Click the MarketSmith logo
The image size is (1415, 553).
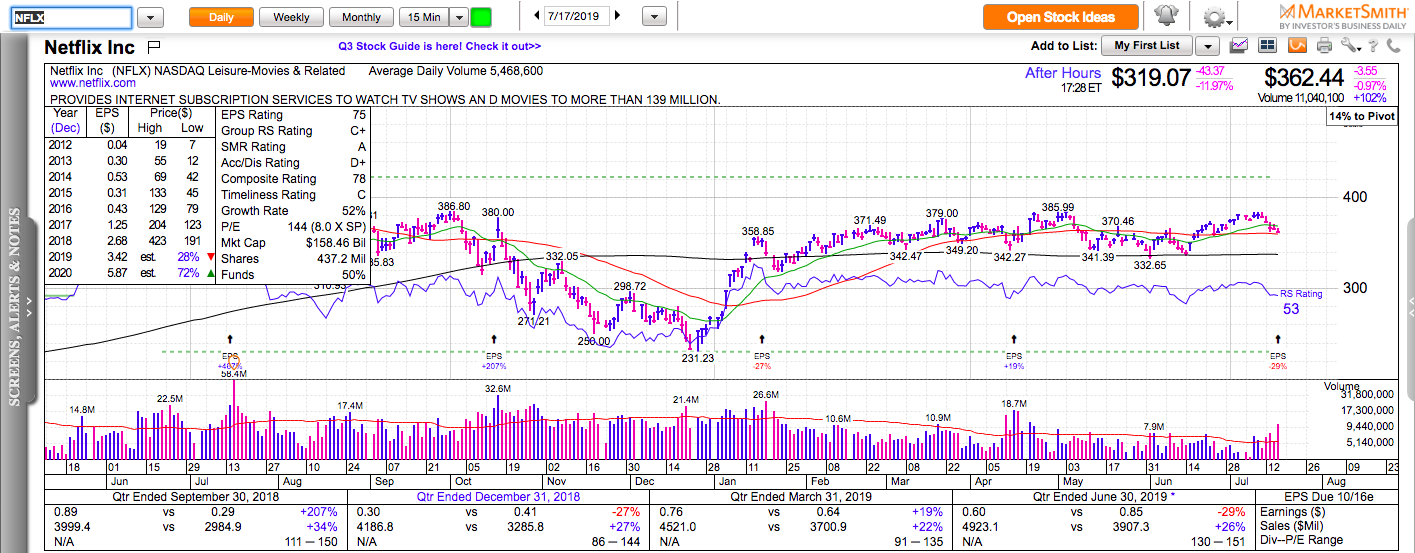pyautogui.click(x=1341, y=16)
